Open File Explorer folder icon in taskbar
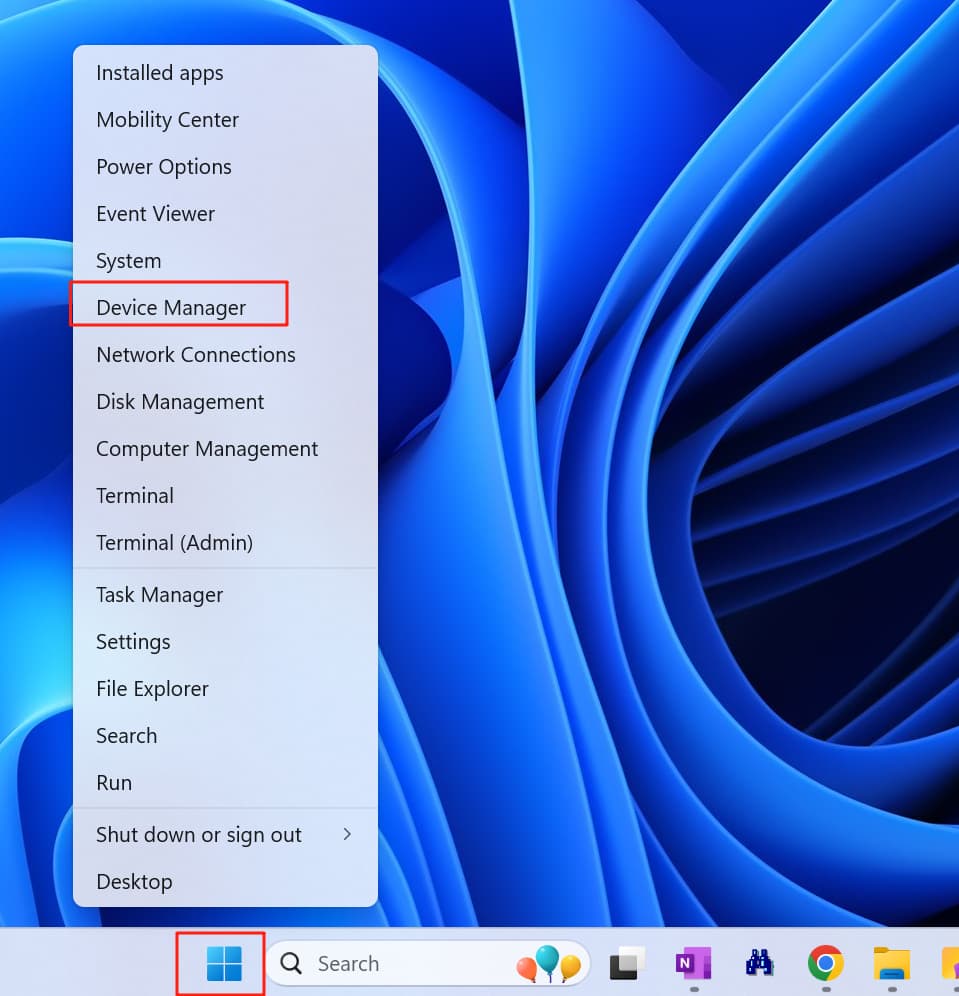The height and width of the screenshot is (996, 959). 891,963
